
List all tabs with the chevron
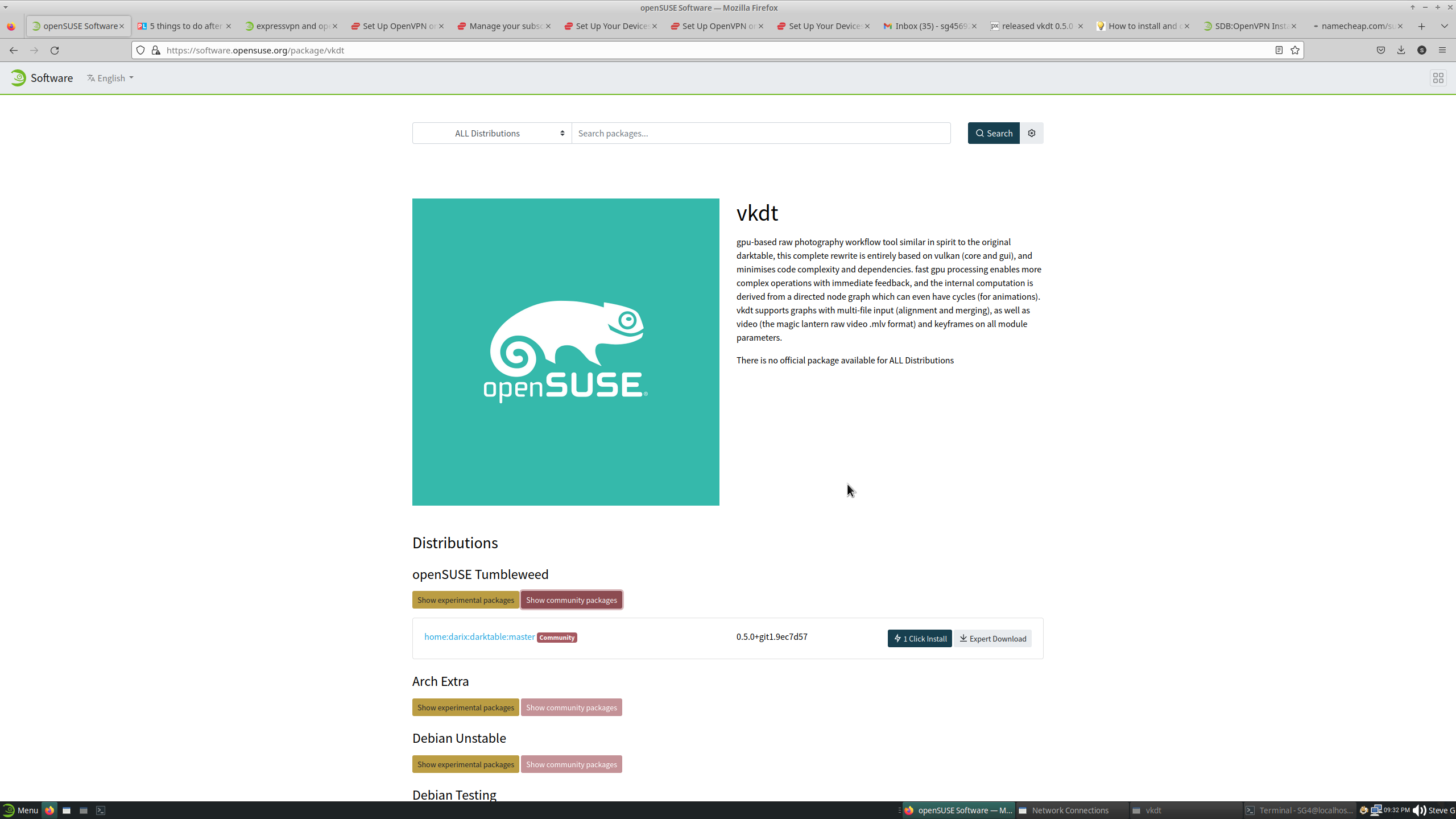(1445, 26)
